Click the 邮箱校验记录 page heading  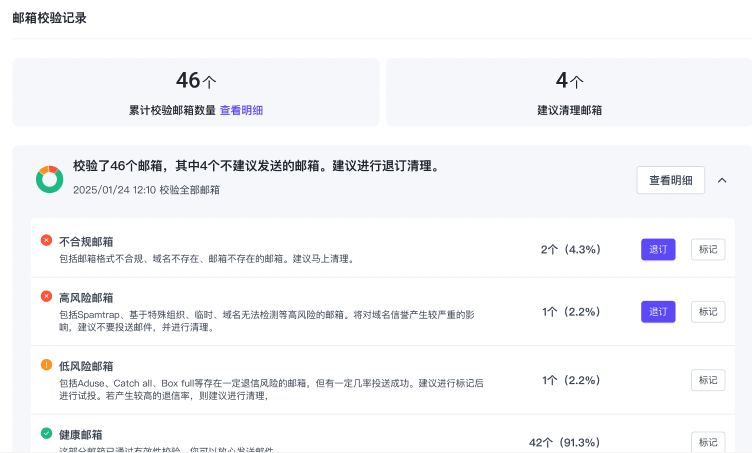[x=49, y=17]
